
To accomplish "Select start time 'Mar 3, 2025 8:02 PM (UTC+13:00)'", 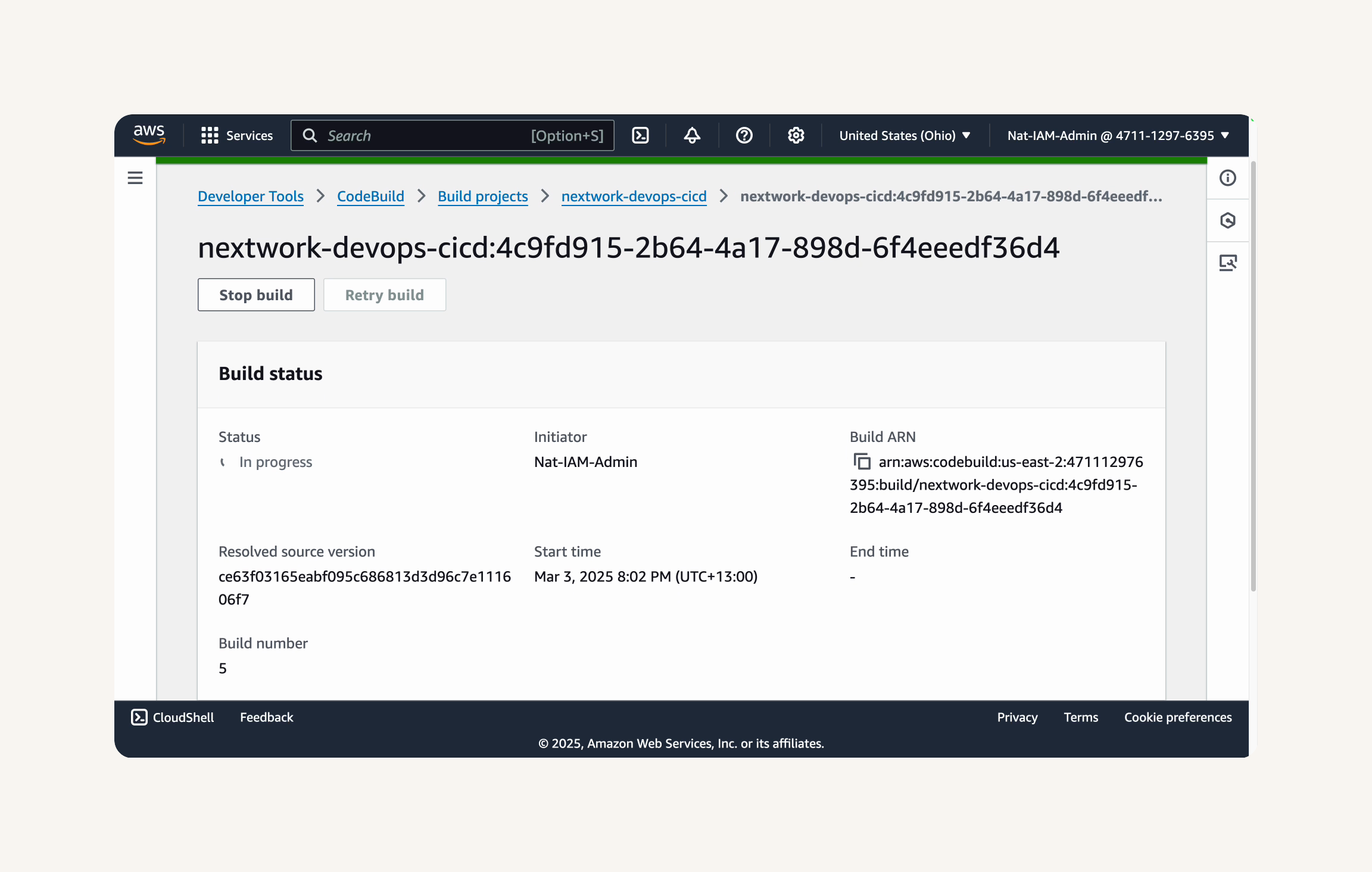I will coord(646,577).
